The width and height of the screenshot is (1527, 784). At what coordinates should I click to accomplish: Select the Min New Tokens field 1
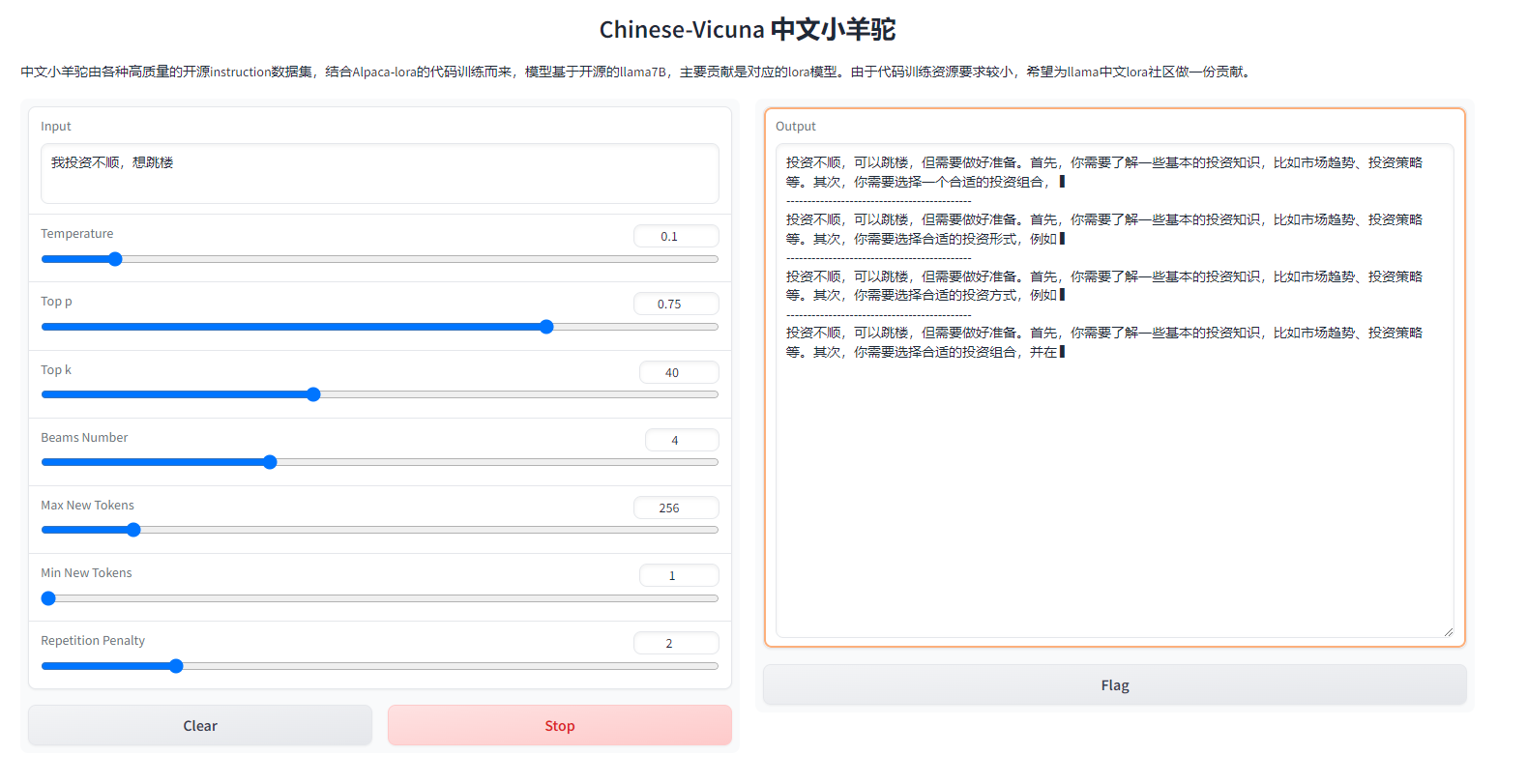679,575
